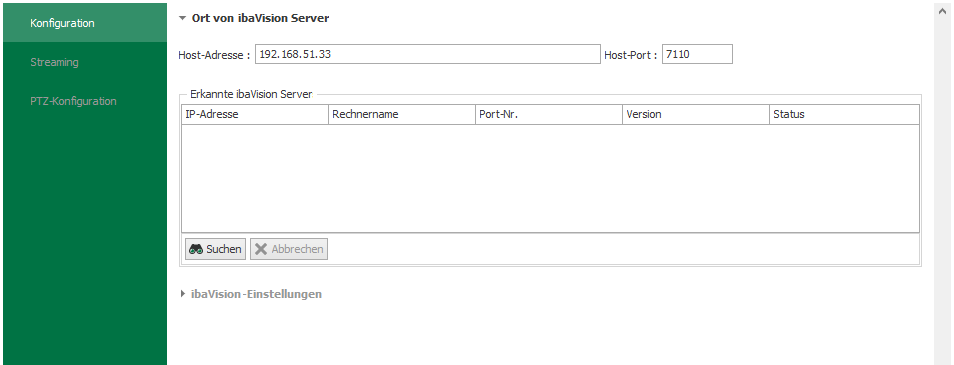
Task: Sort by Rechnername column header
Action: [402, 114]
